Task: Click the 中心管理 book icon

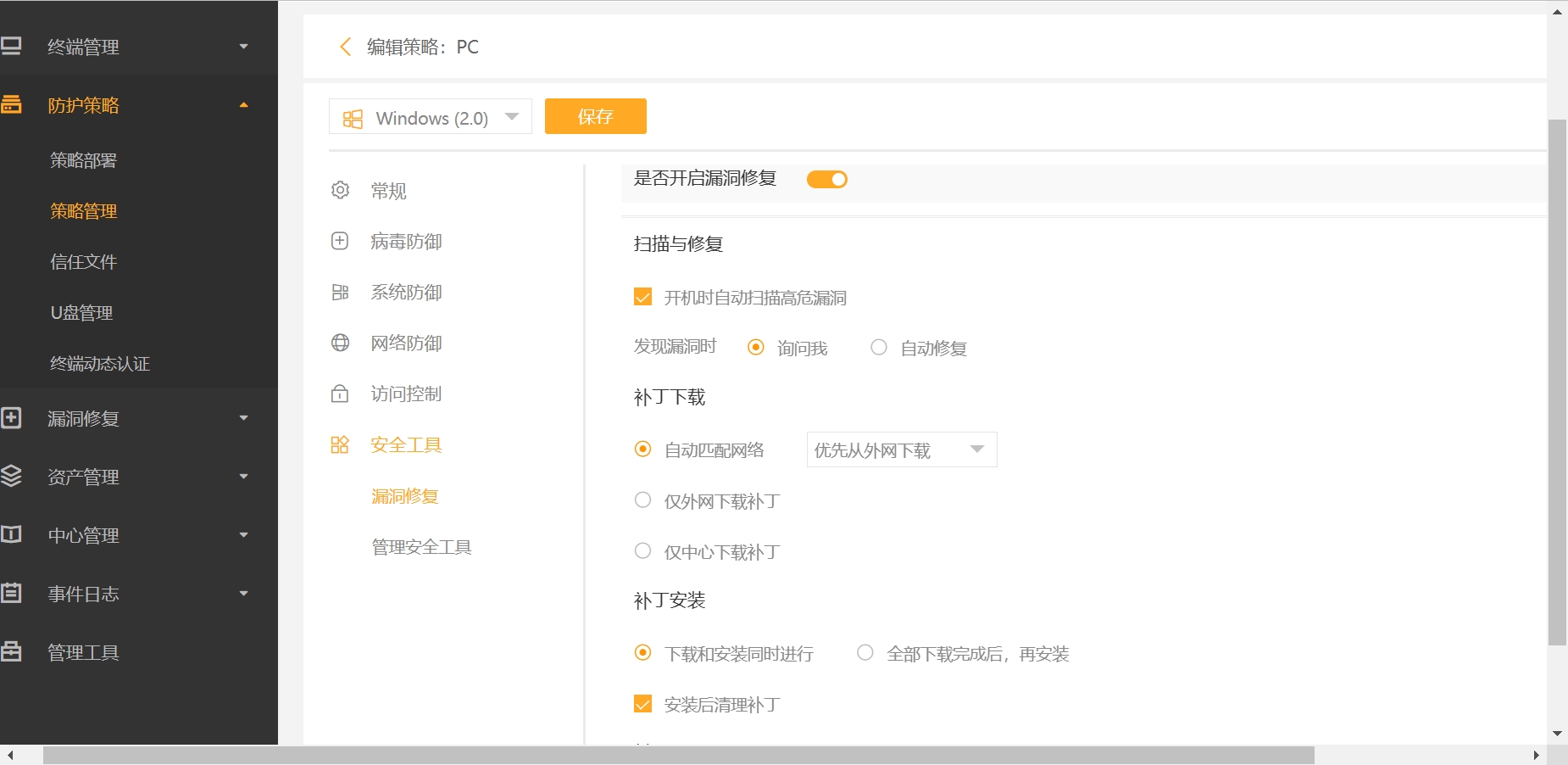Action: [x=11, y=534]
